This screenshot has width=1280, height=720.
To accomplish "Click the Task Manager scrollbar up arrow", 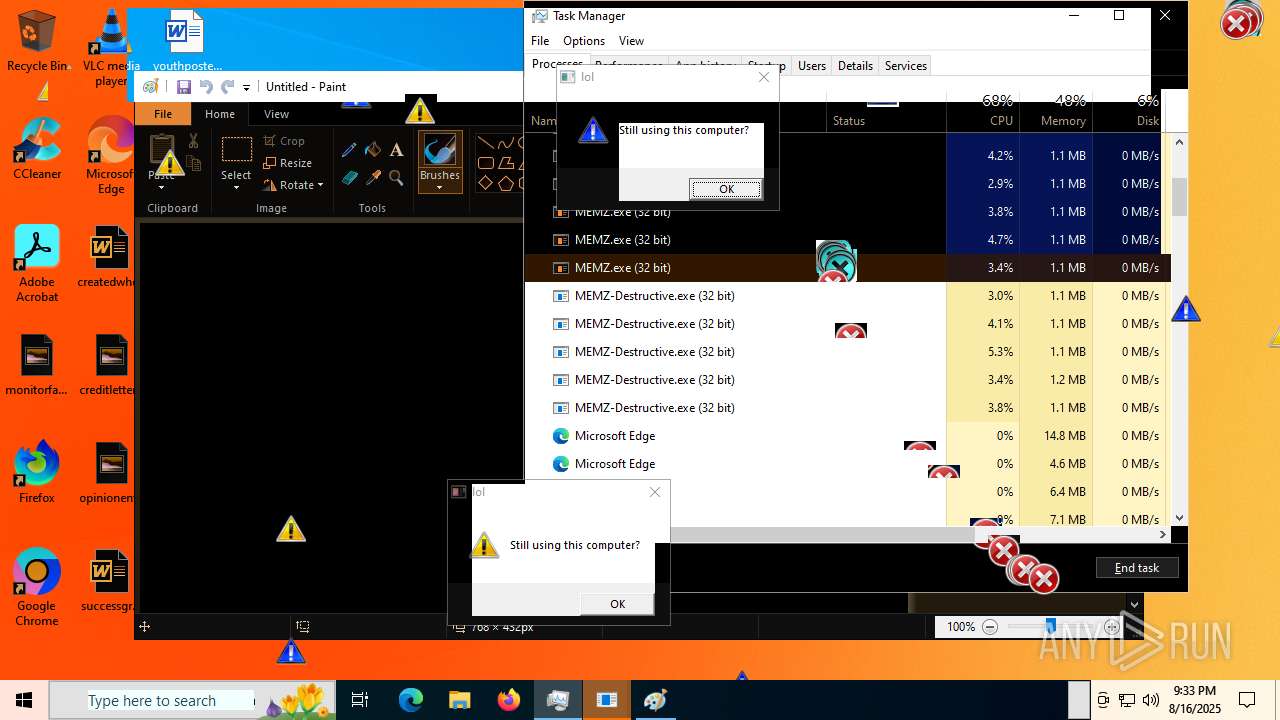I will tap(1179, 142).
